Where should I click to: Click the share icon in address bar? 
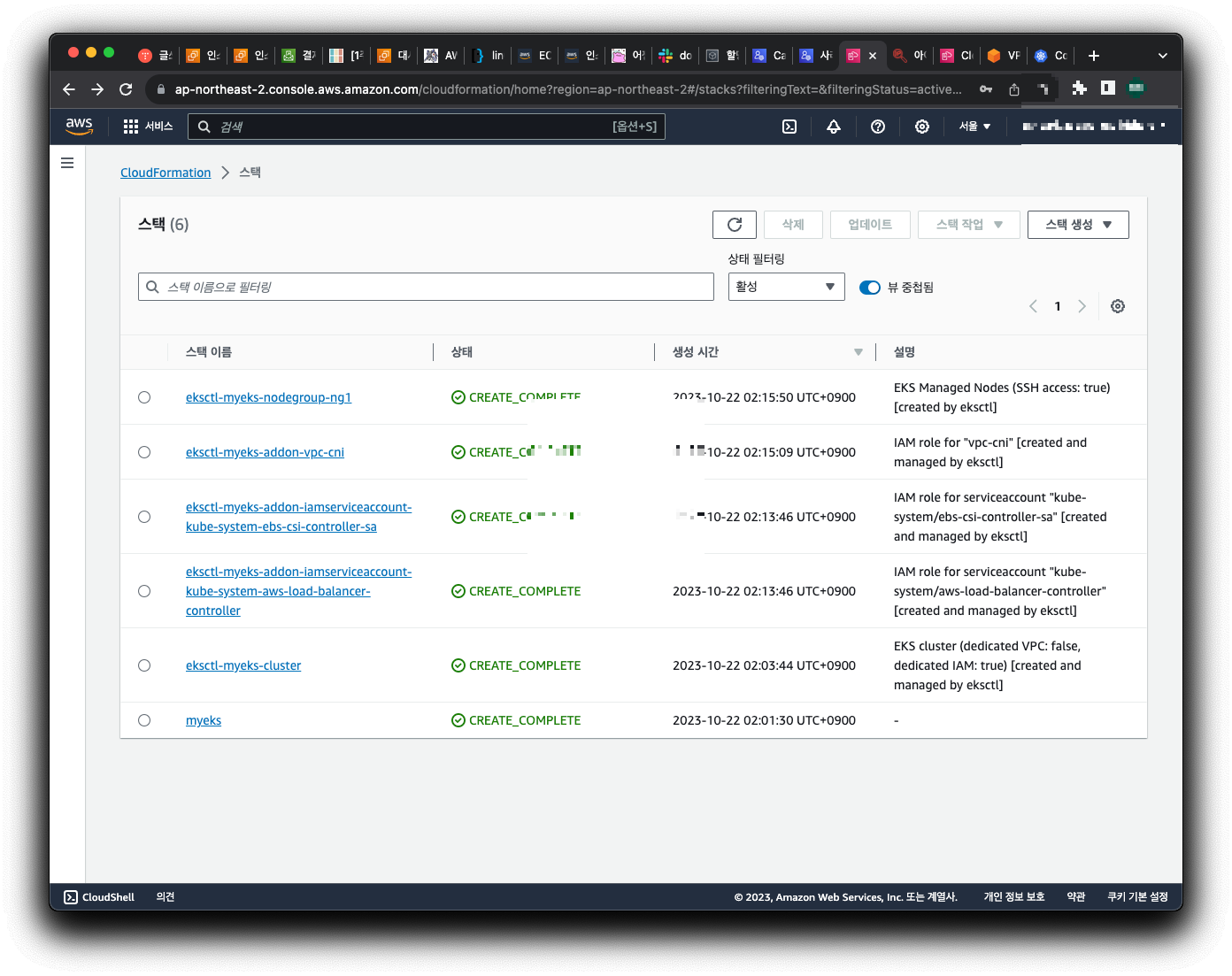[x=1014, y=89]
